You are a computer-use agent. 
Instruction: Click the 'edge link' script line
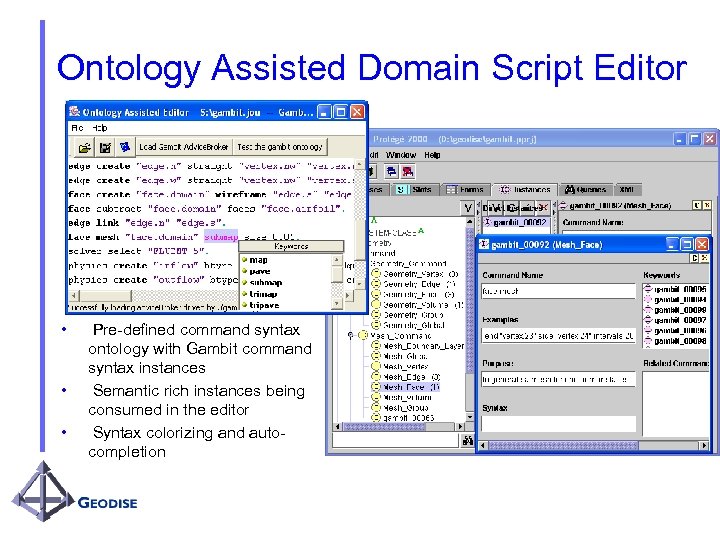[147, 223]
